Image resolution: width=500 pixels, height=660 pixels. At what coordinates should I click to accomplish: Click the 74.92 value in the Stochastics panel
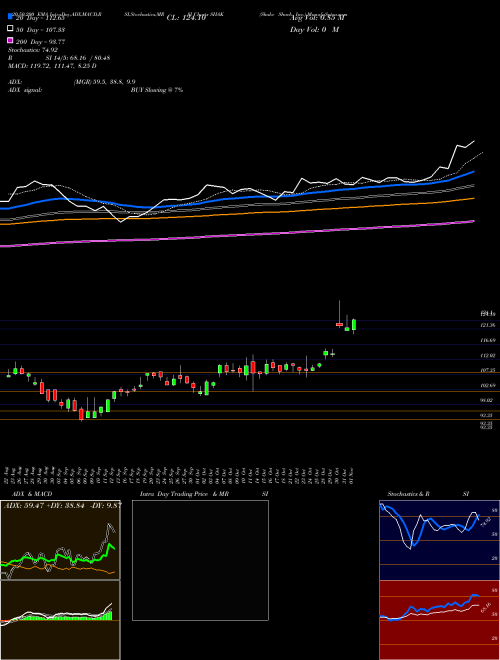pos(486,522)
